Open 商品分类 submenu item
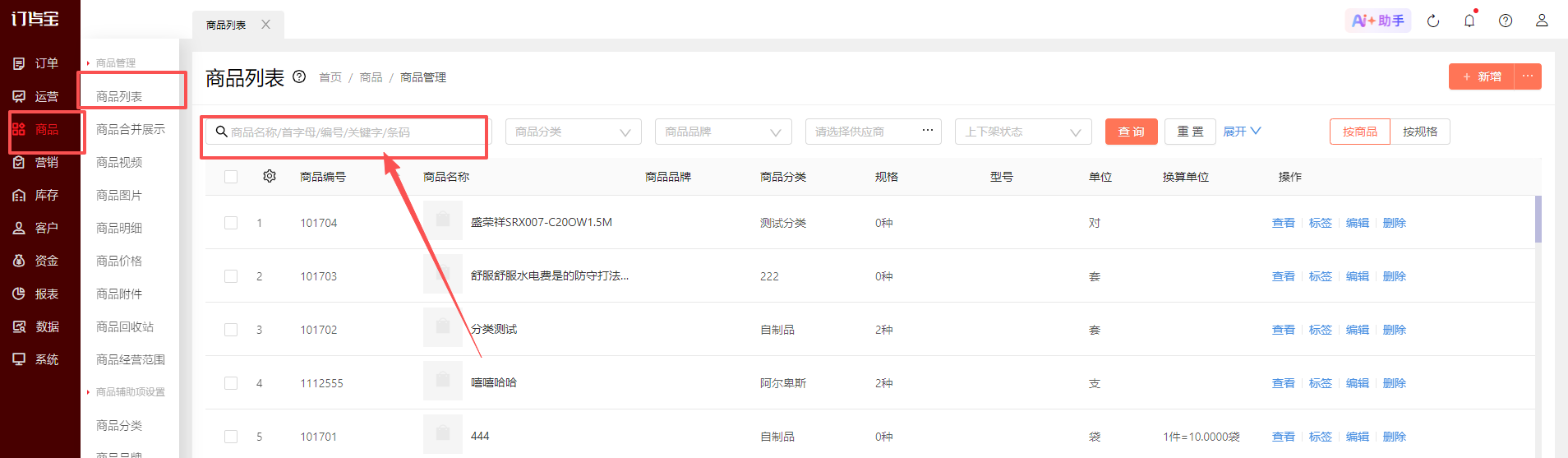The image size is (1568, 458). (x=119, y=425)
